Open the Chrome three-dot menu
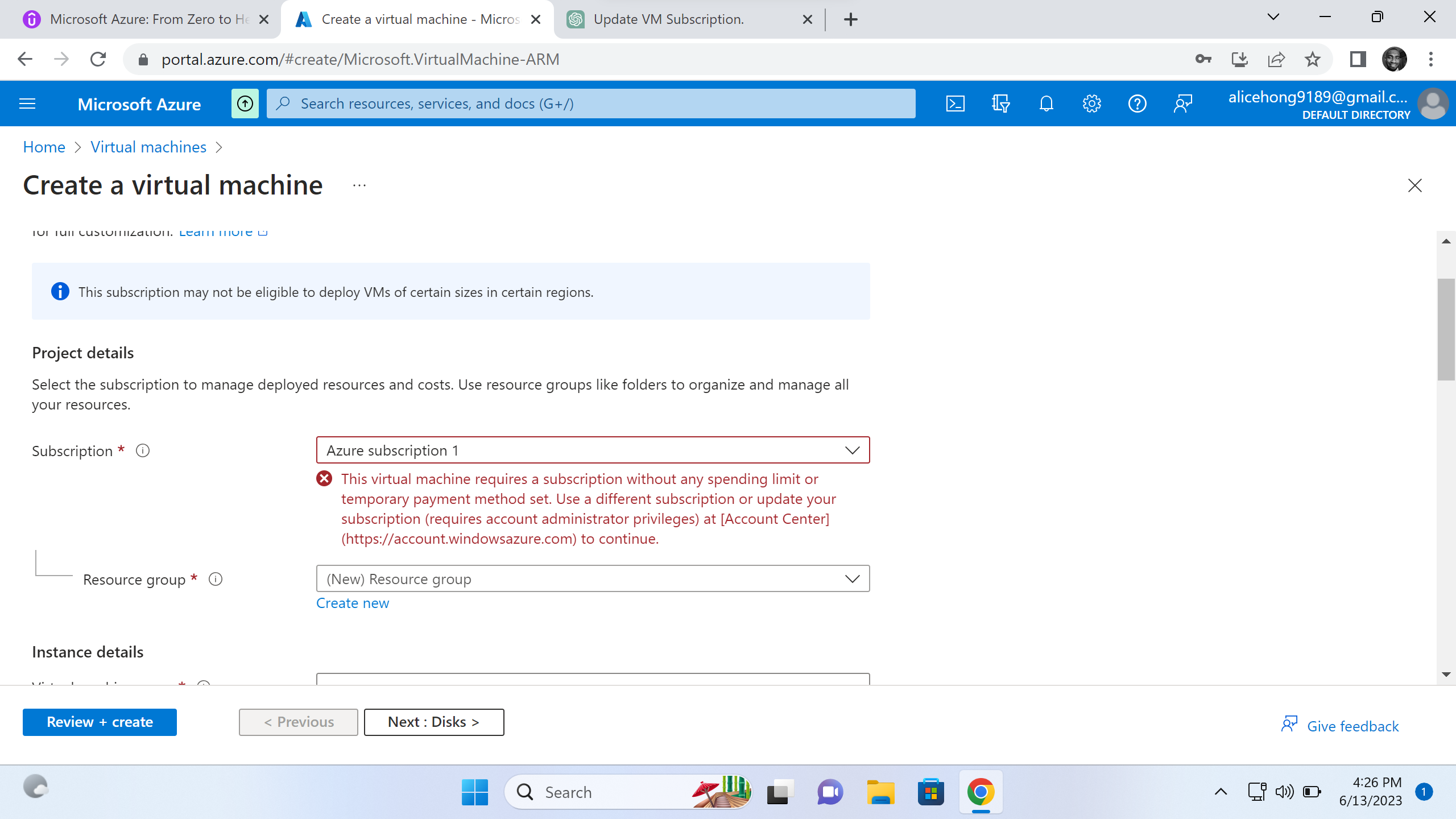1456x819 pixels. pos(1431,59)
